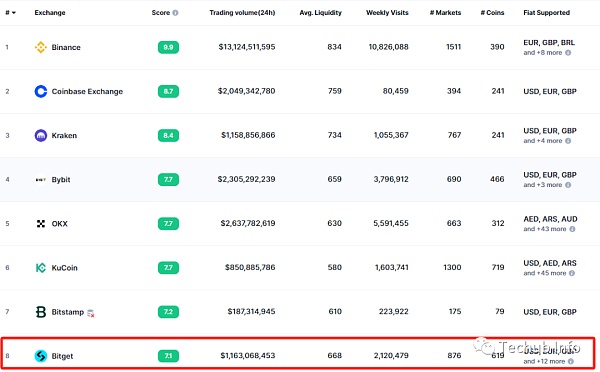Open the Bitstamp exchange link

[x=67, y=312]
